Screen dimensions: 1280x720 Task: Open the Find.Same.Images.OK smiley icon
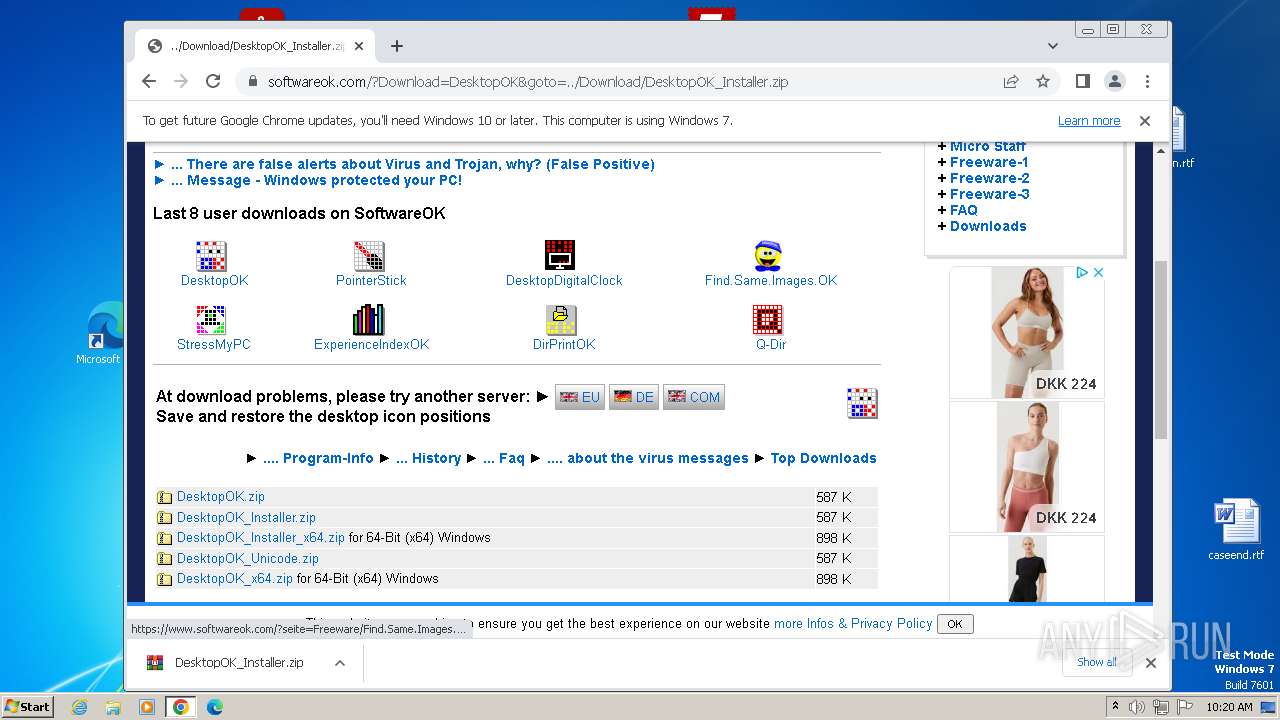pyautogui.click(x=768, y=256)
